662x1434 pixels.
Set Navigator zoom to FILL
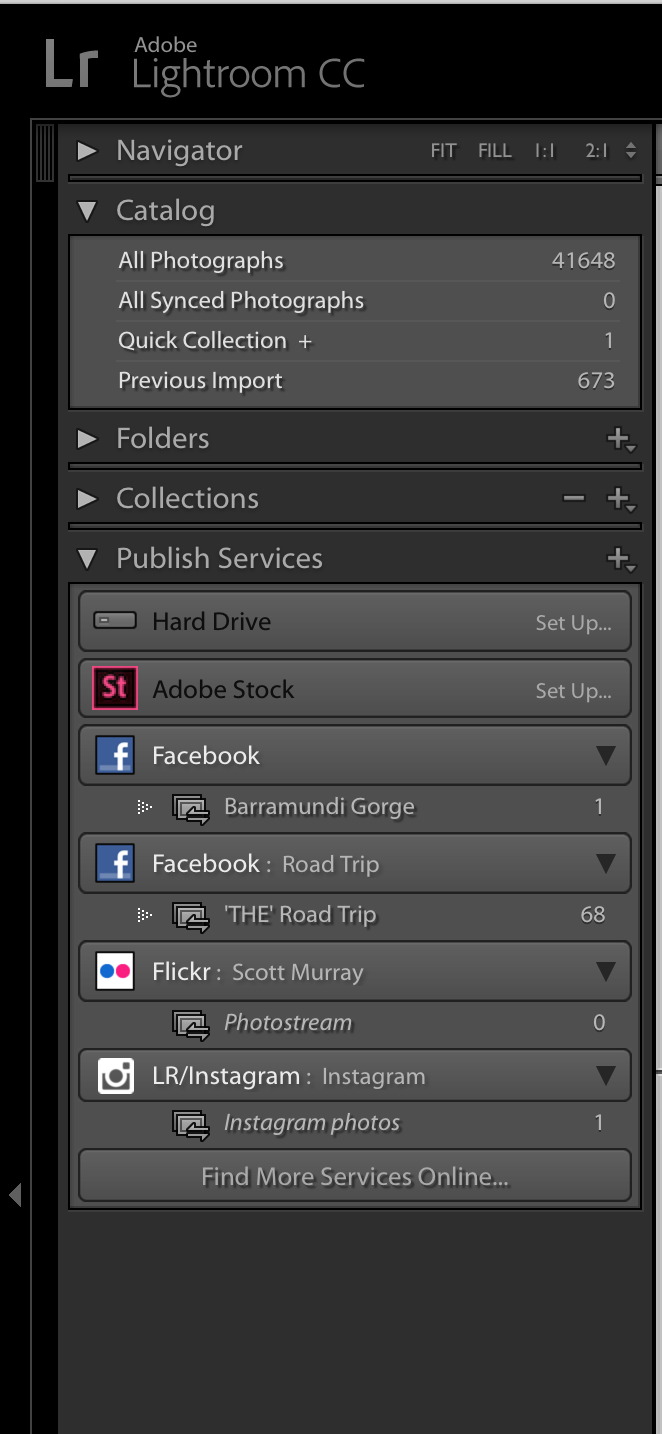(x=494, y=151)
